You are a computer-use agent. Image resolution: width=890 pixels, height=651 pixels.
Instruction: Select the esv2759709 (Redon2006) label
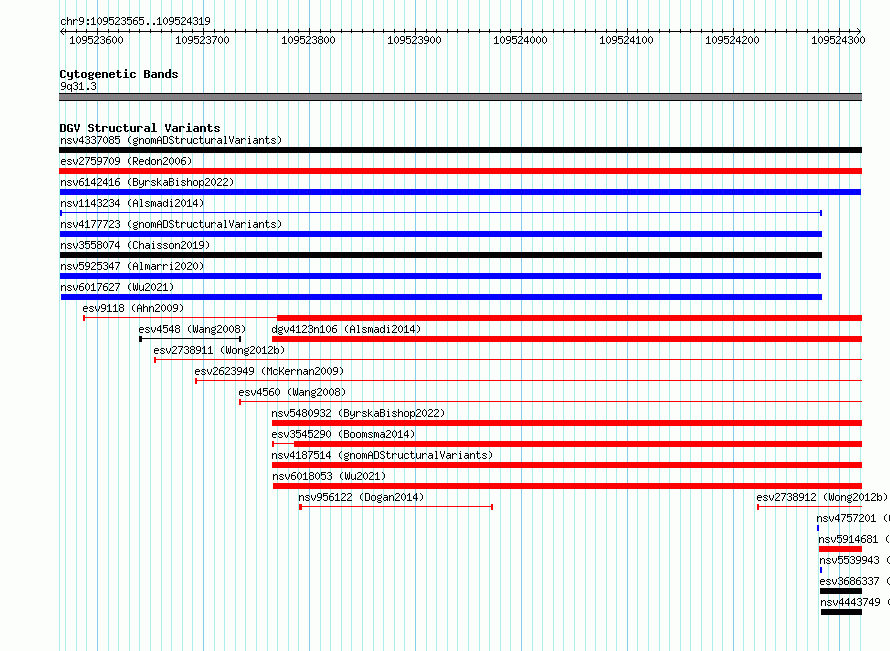pyautogui.click(x=126, y=161)
